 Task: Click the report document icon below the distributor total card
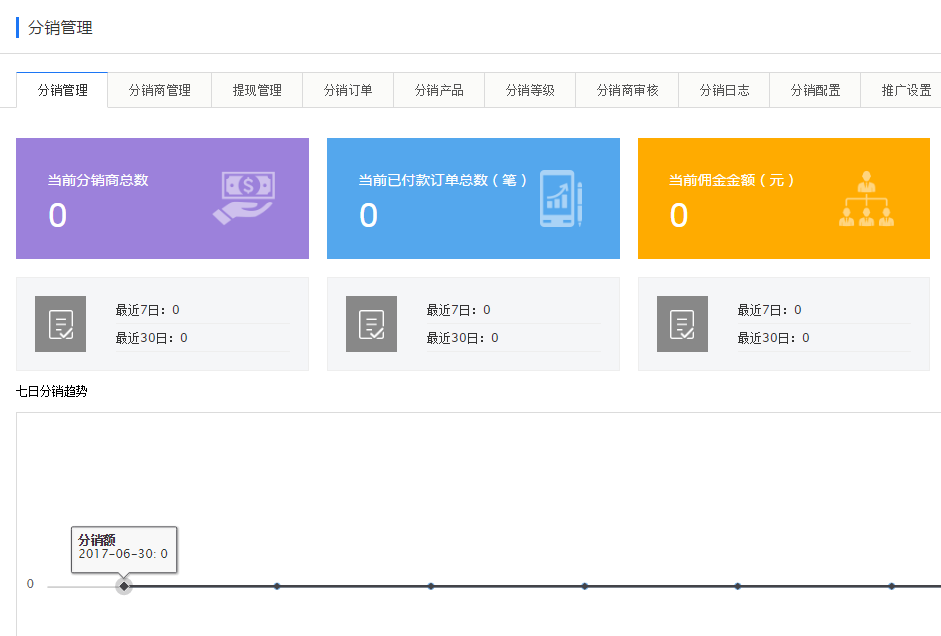pos(61,323)
